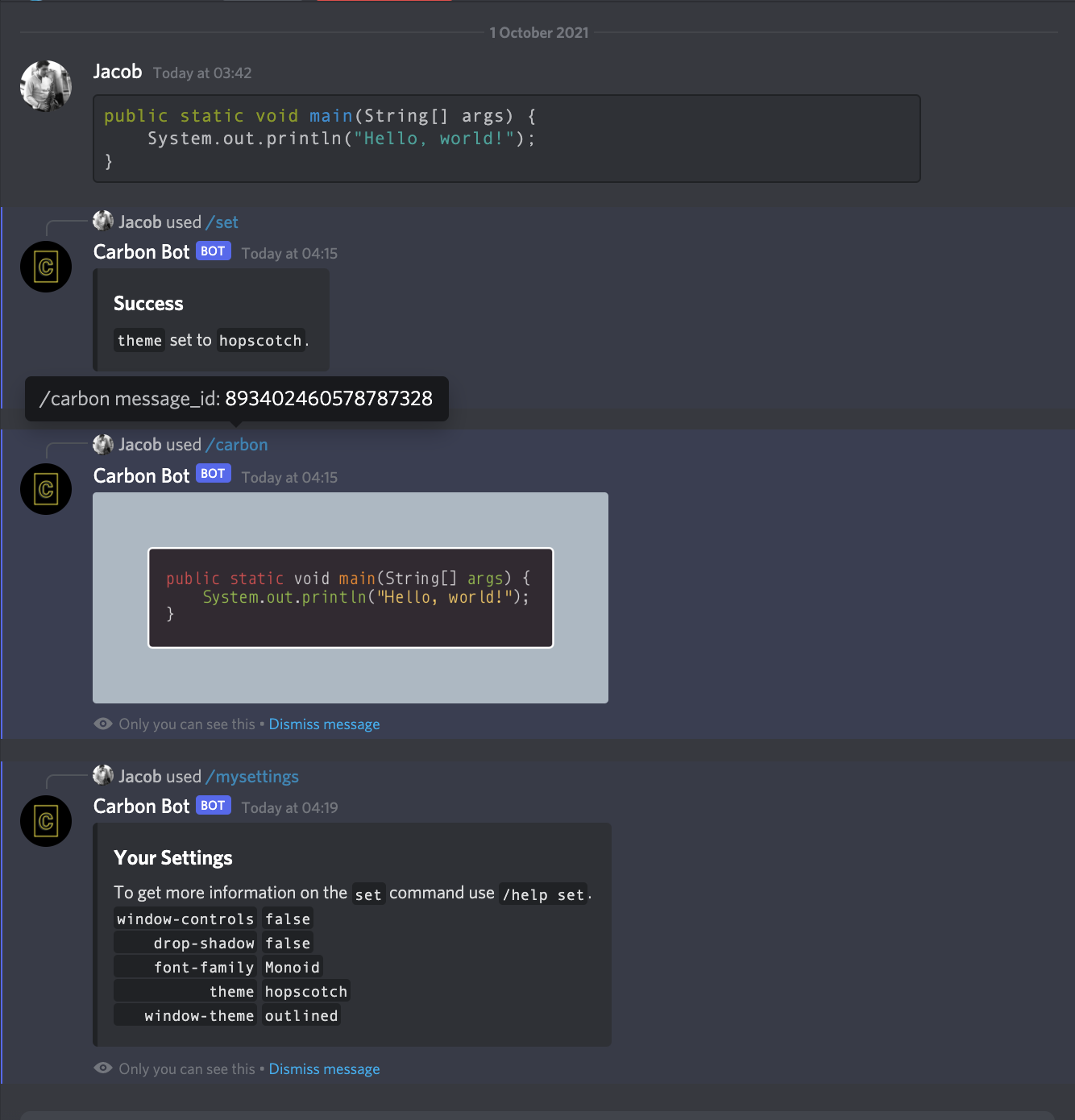Click the 'Today at 03:42' timestamp
1075x1120 pixels.
tap(202, 73)
